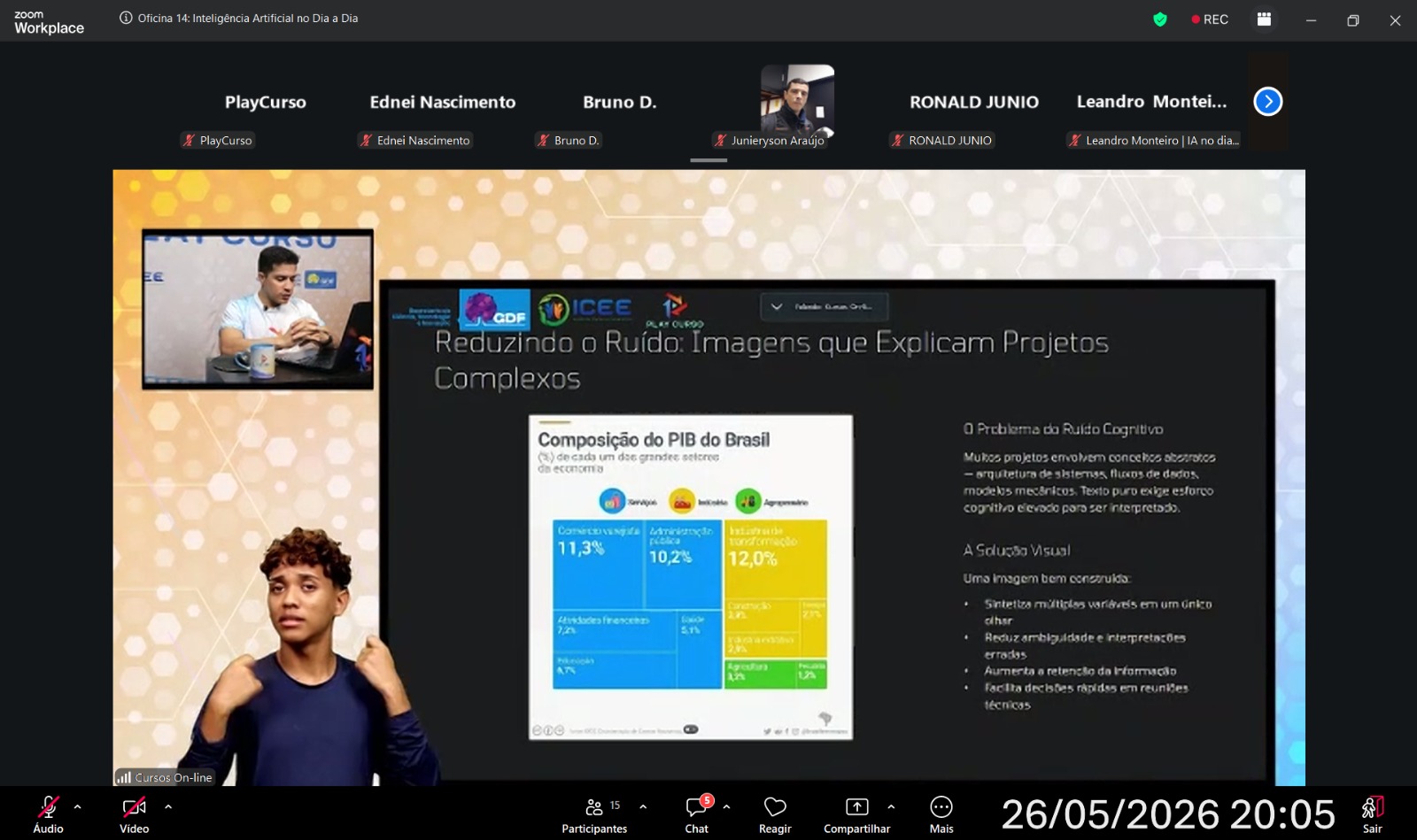Click the slide title Reduzindo o Ruído
The width and height of the screenshot is (1417, 840).
click(770, 359)
